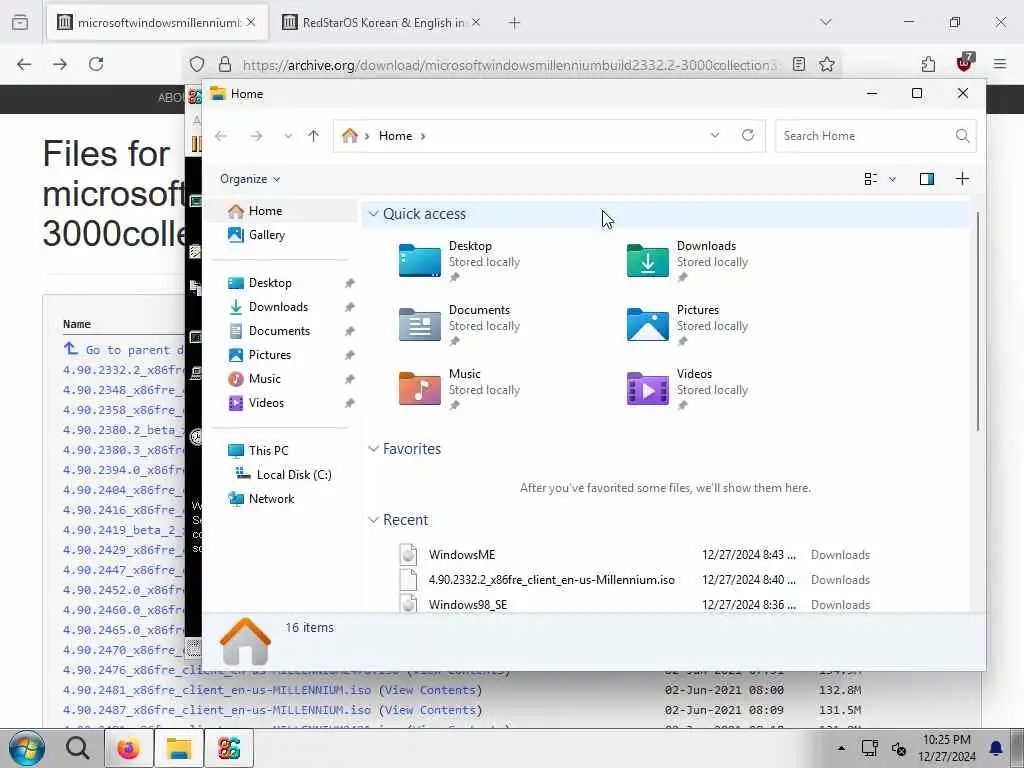This screenshot has width=1024, height=768.
Task: Toggle the preview pane
Action: click(927, 179)
